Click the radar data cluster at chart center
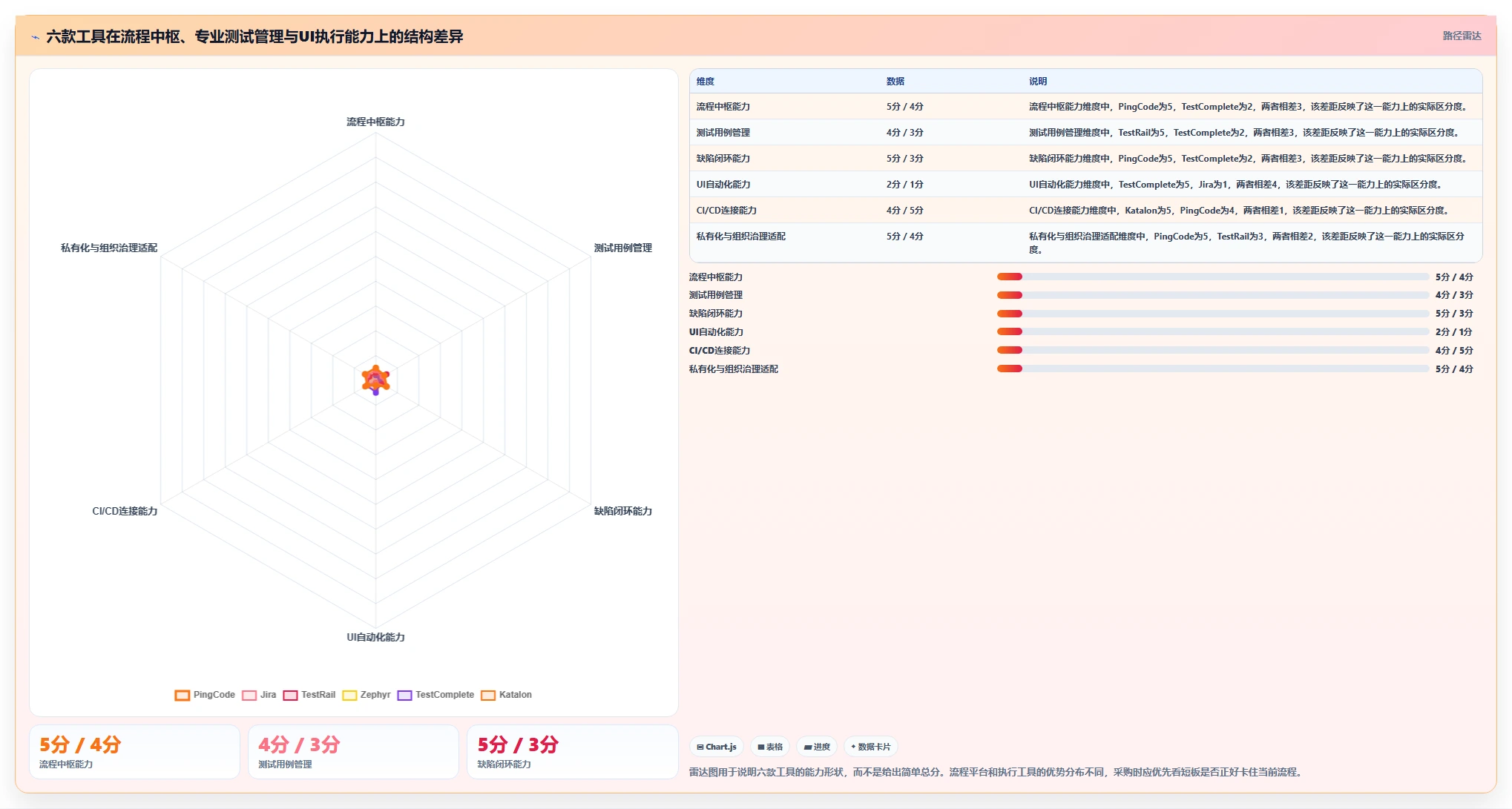This screenshot has width=1512, height=809. click(375, 380)
